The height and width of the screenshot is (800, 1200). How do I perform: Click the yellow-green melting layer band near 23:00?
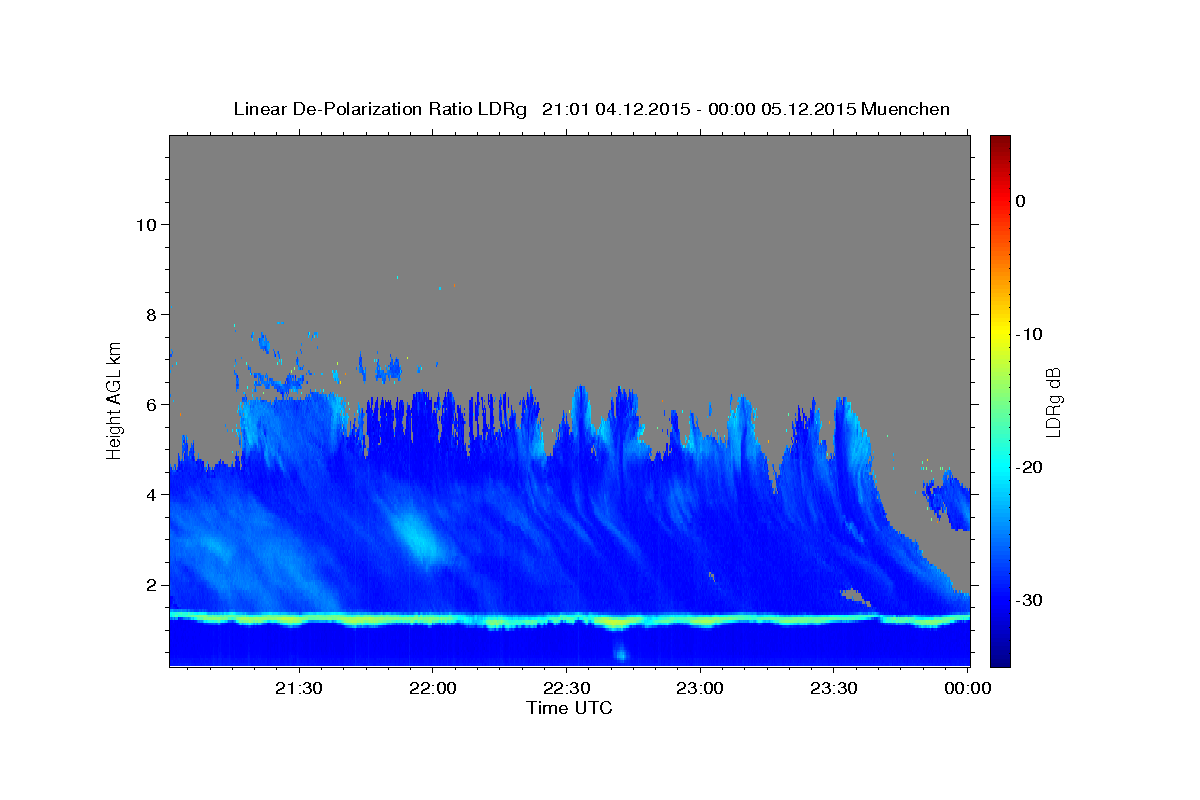coord(700,621)
